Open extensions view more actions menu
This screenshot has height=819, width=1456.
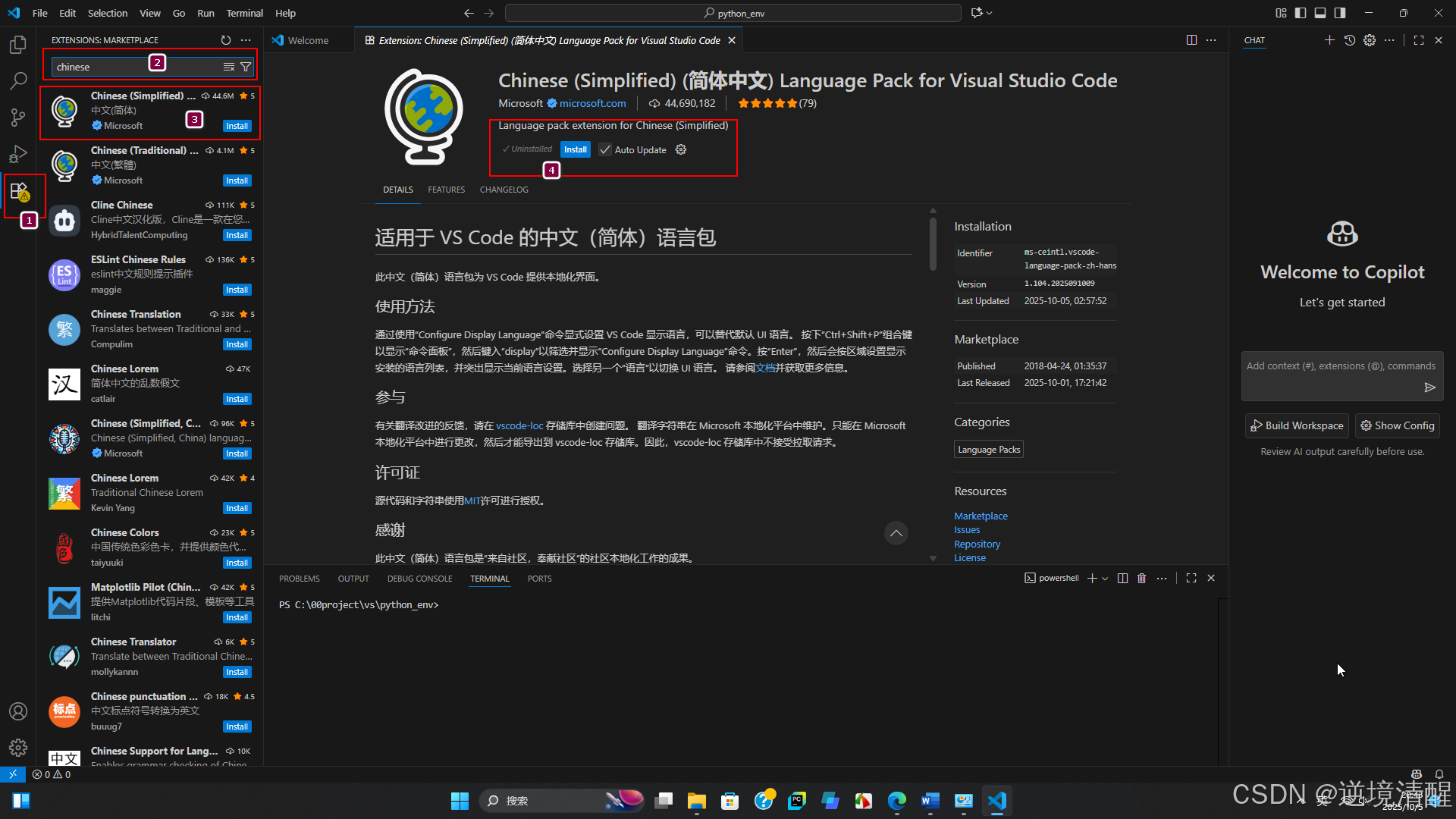coord(246,40)
